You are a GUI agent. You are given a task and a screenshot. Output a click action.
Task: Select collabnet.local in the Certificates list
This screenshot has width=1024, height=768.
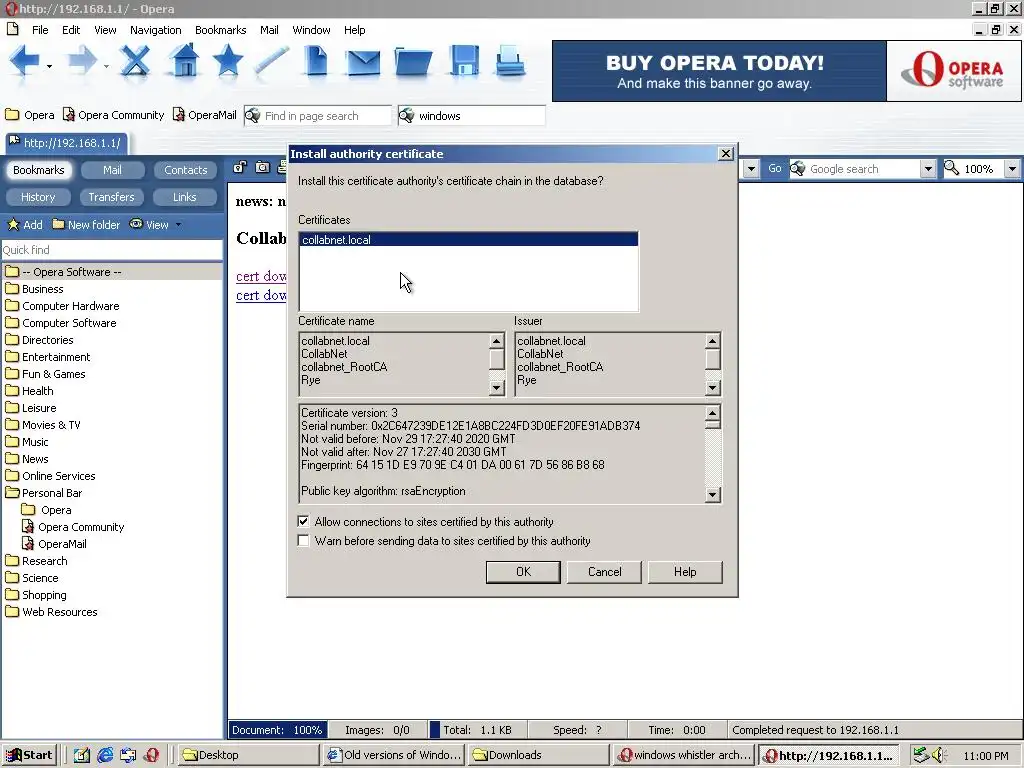pyautogui.click(x=468, y=240)
